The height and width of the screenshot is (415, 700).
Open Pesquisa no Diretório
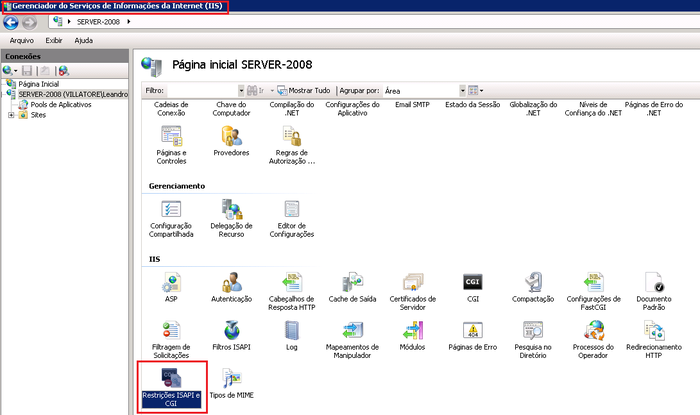533,340
